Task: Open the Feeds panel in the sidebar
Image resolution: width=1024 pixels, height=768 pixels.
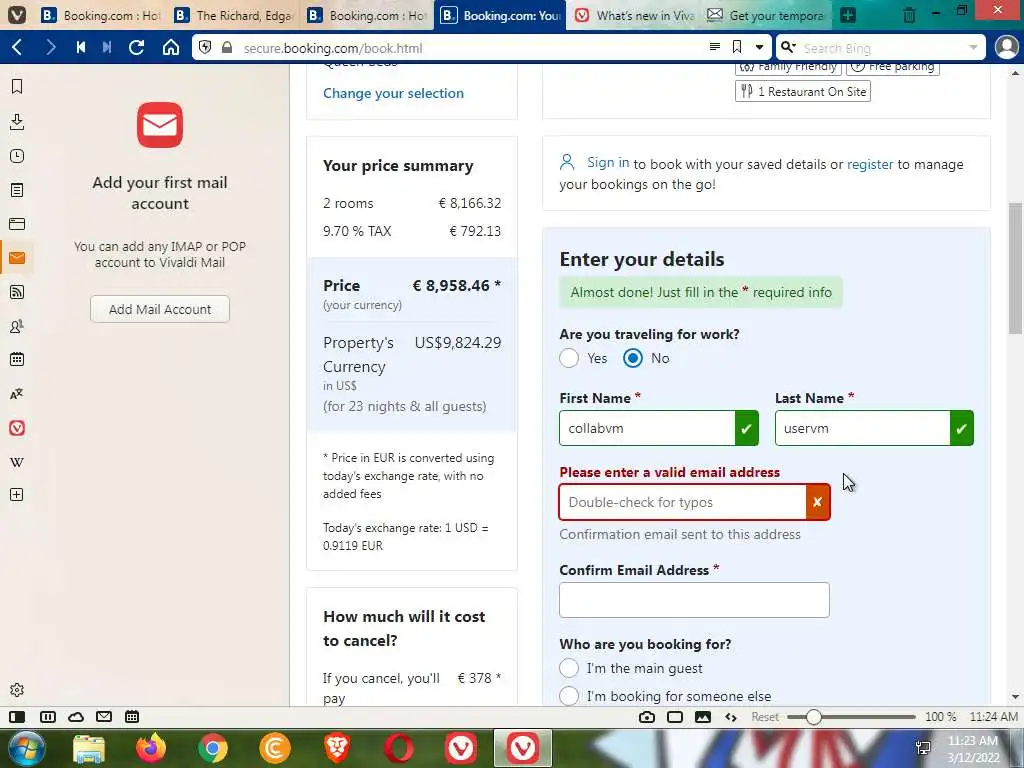Action: coord(17,292)
